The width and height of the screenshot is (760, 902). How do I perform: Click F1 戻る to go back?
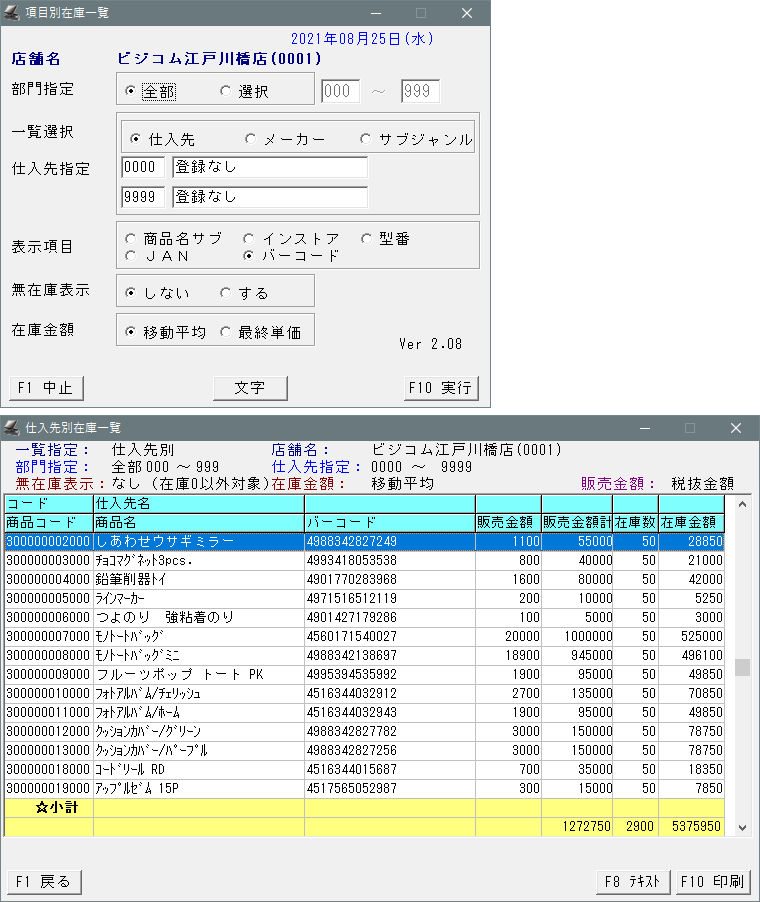click(43, 881)
